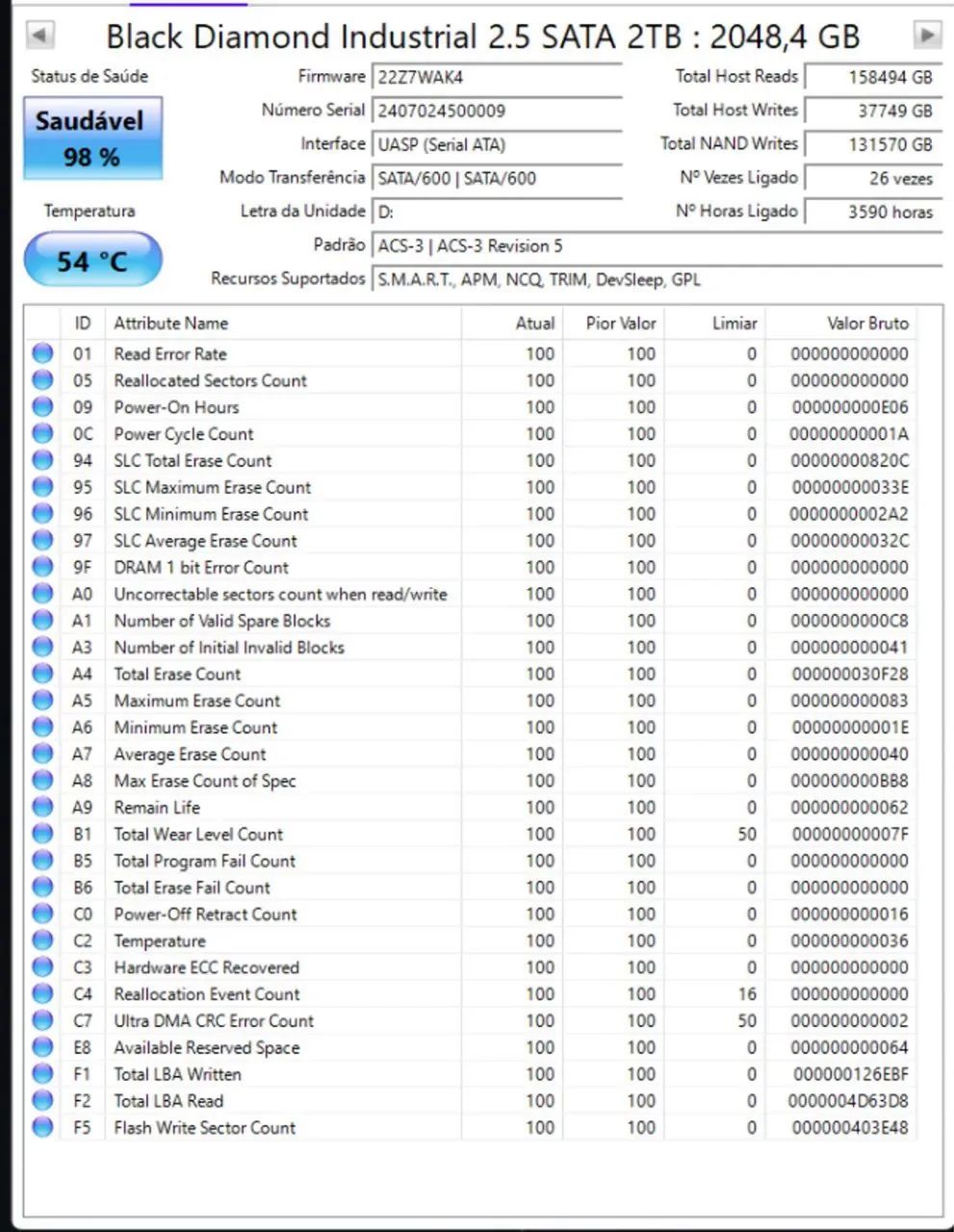Click the Total Host Reads value field

point(872,77)
